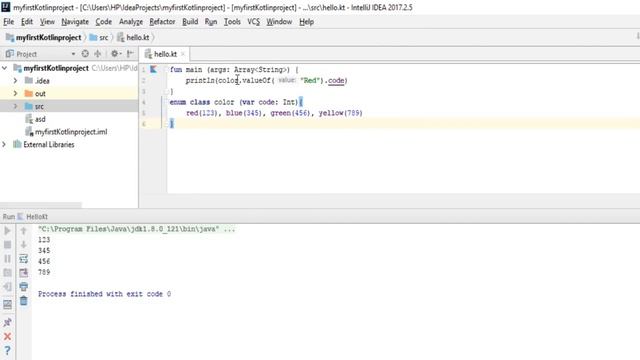Click the .code reference in line 2
Screen dimensions: 640x360
[x=336, y=80]
